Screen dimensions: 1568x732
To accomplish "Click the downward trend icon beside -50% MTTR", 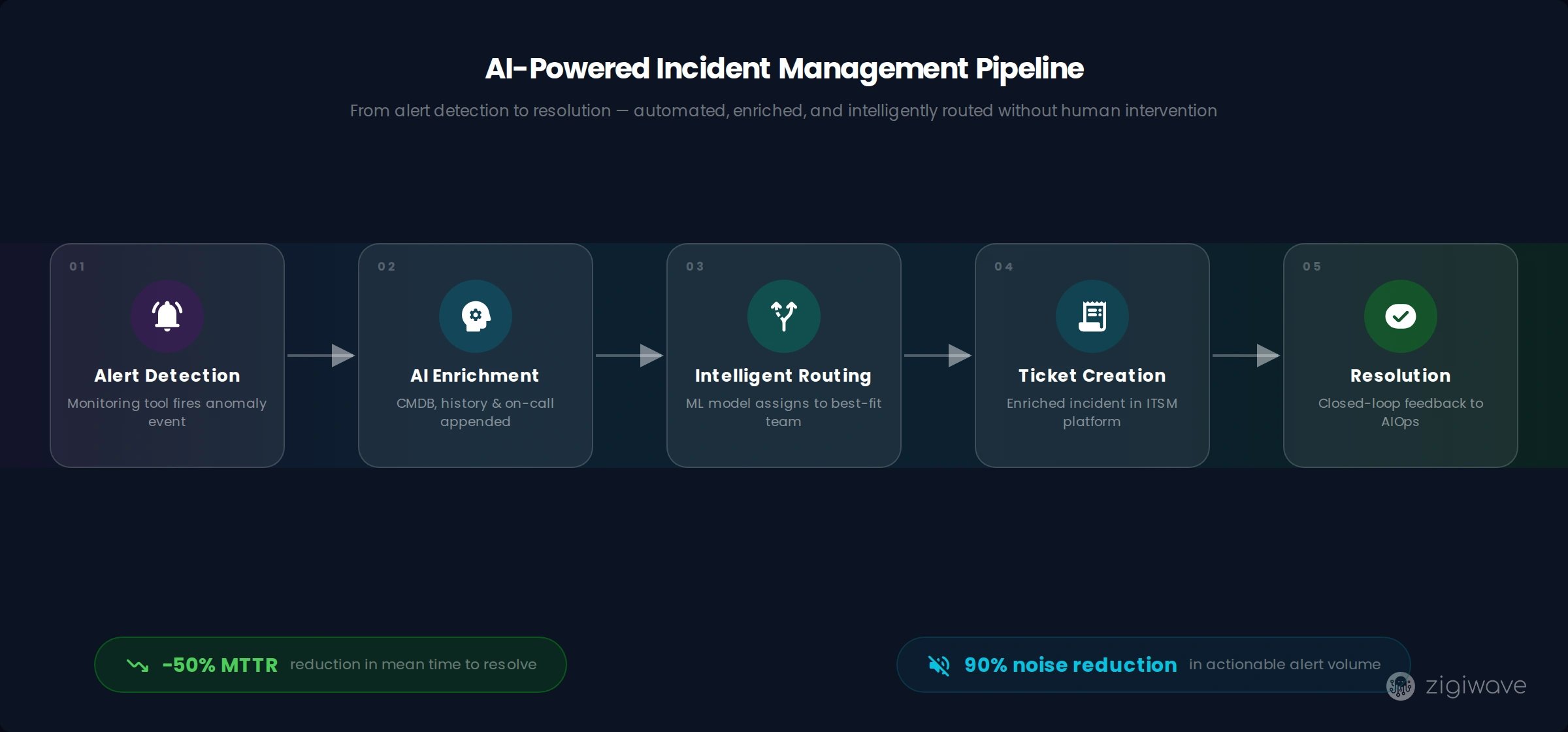I will click(137, 665).
